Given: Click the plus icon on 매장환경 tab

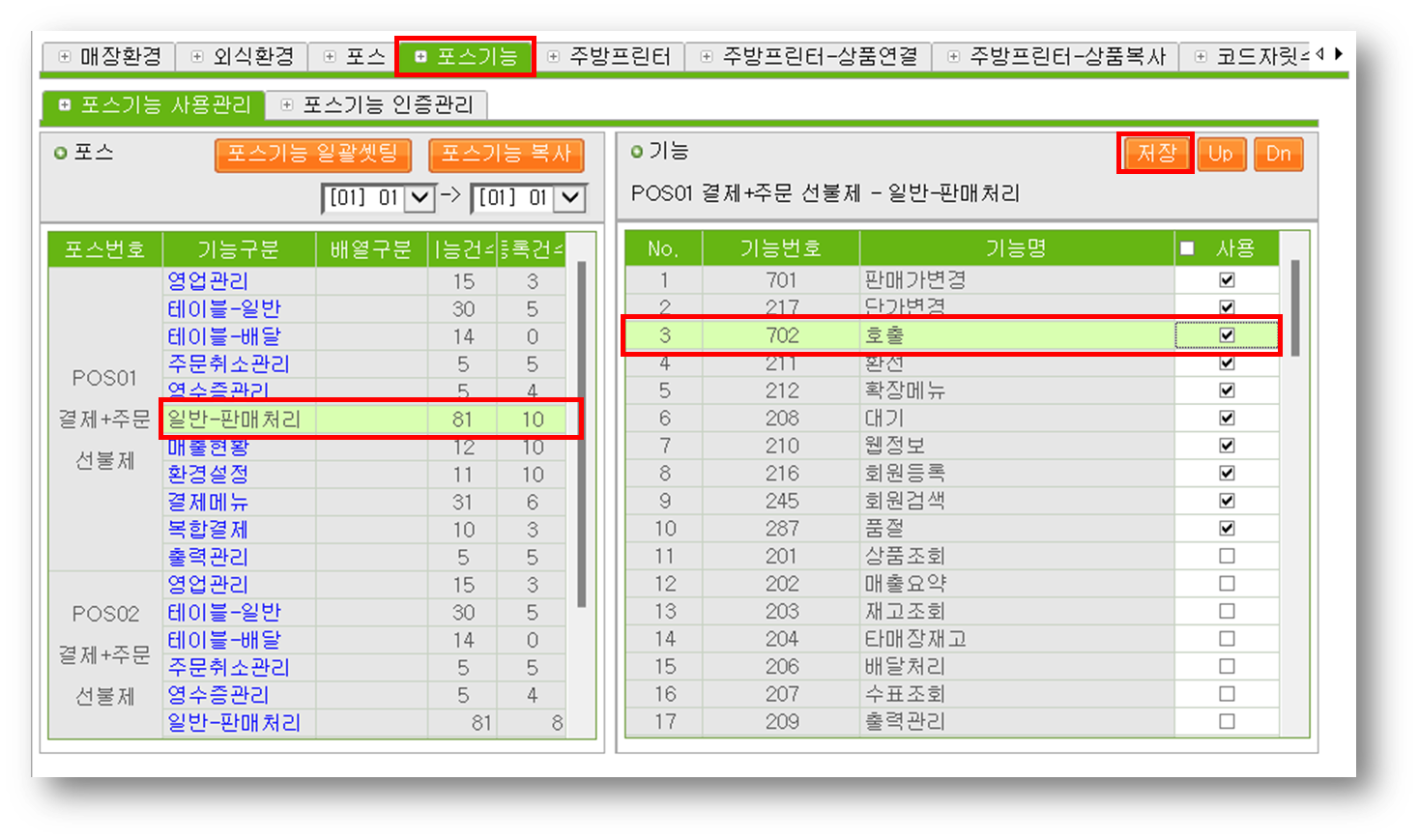Looking at the screenshot, I should click(x=65, y=57).
